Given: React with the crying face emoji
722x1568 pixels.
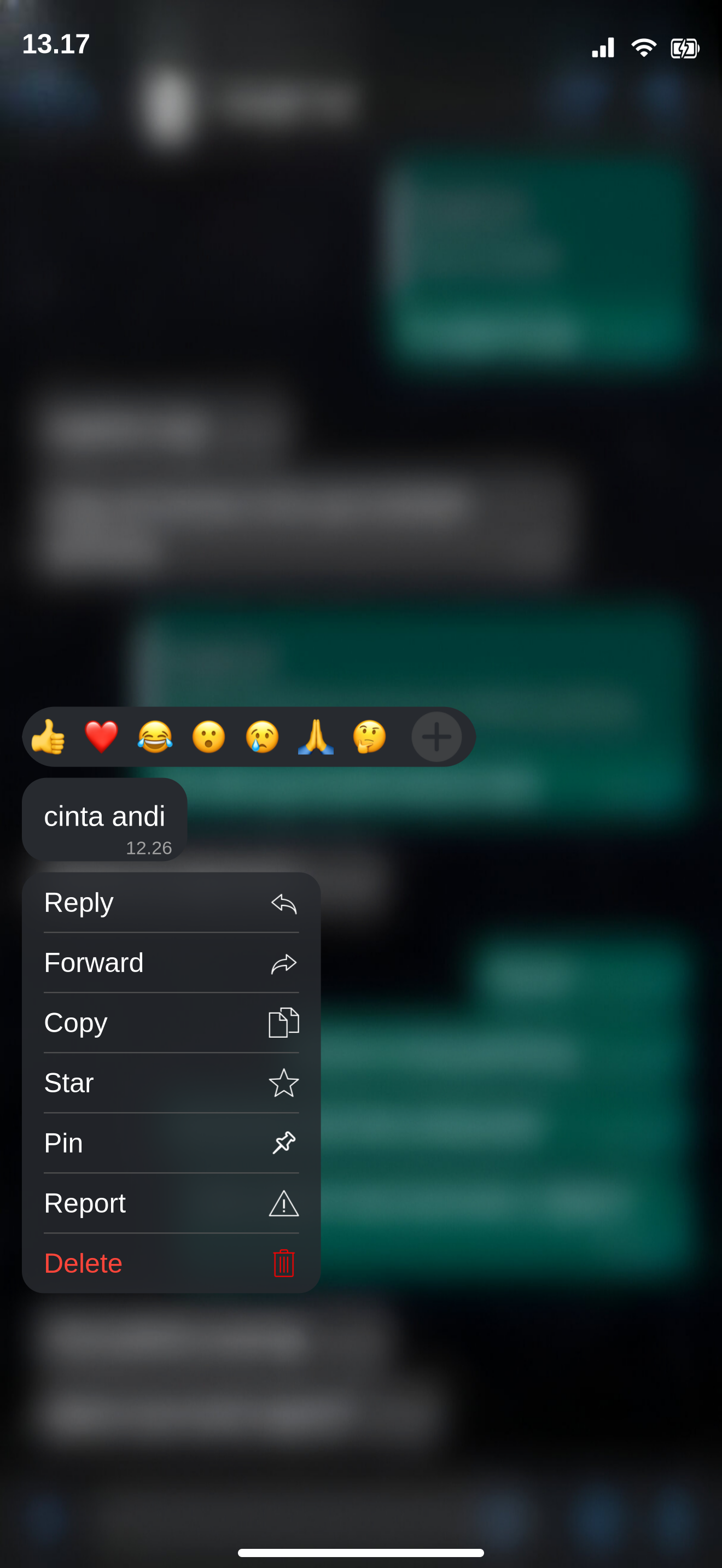Looking at the screenshot, I should point(262,736).
